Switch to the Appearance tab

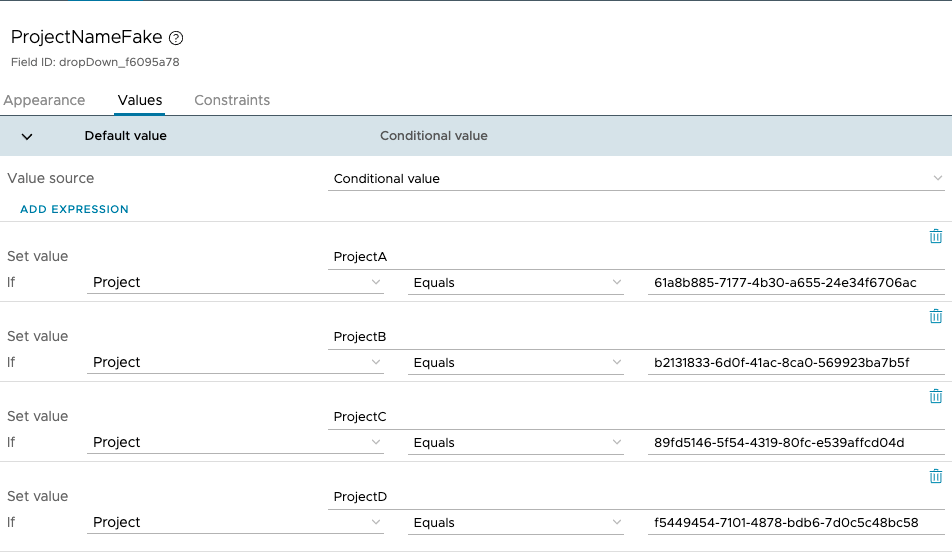pos(44,100)
